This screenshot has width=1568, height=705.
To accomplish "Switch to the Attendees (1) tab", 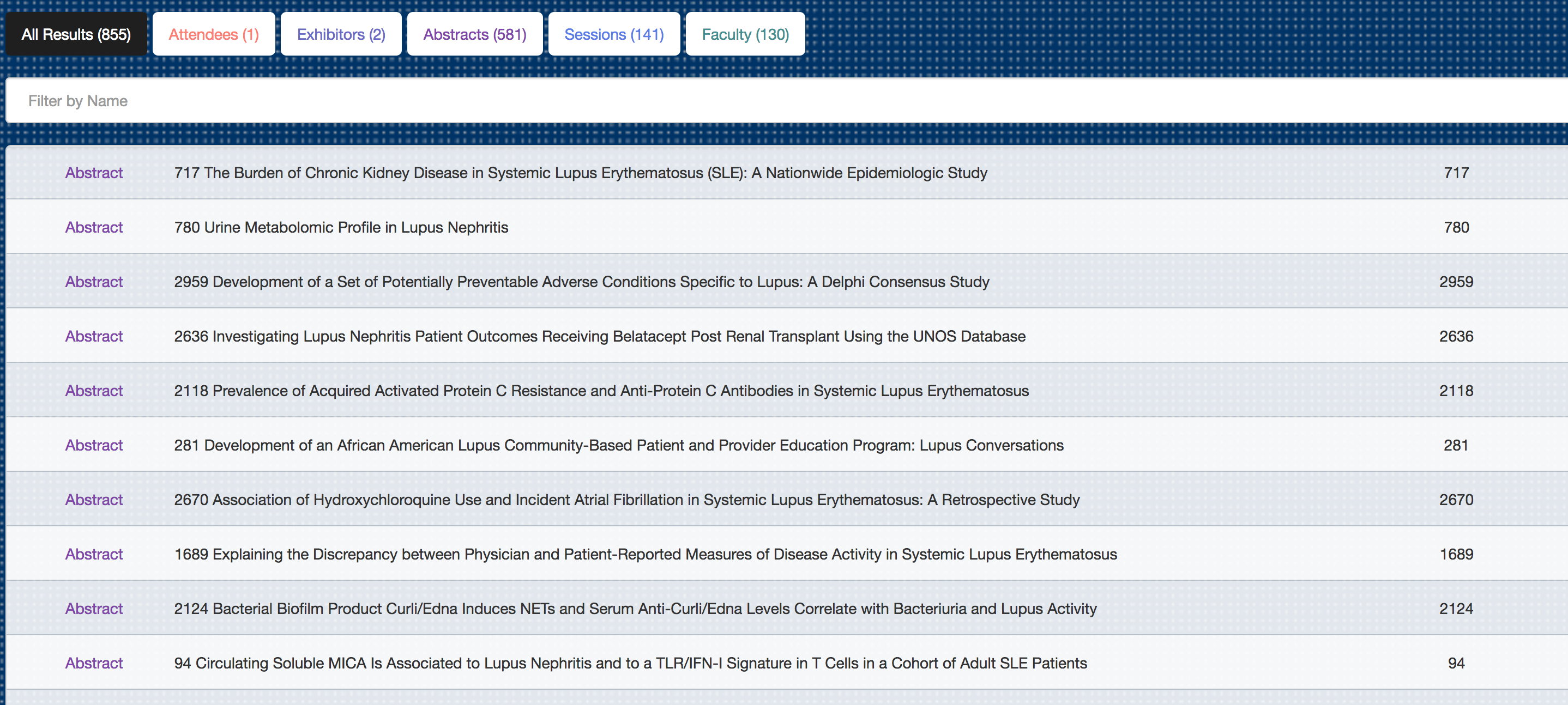I will 214,35.
